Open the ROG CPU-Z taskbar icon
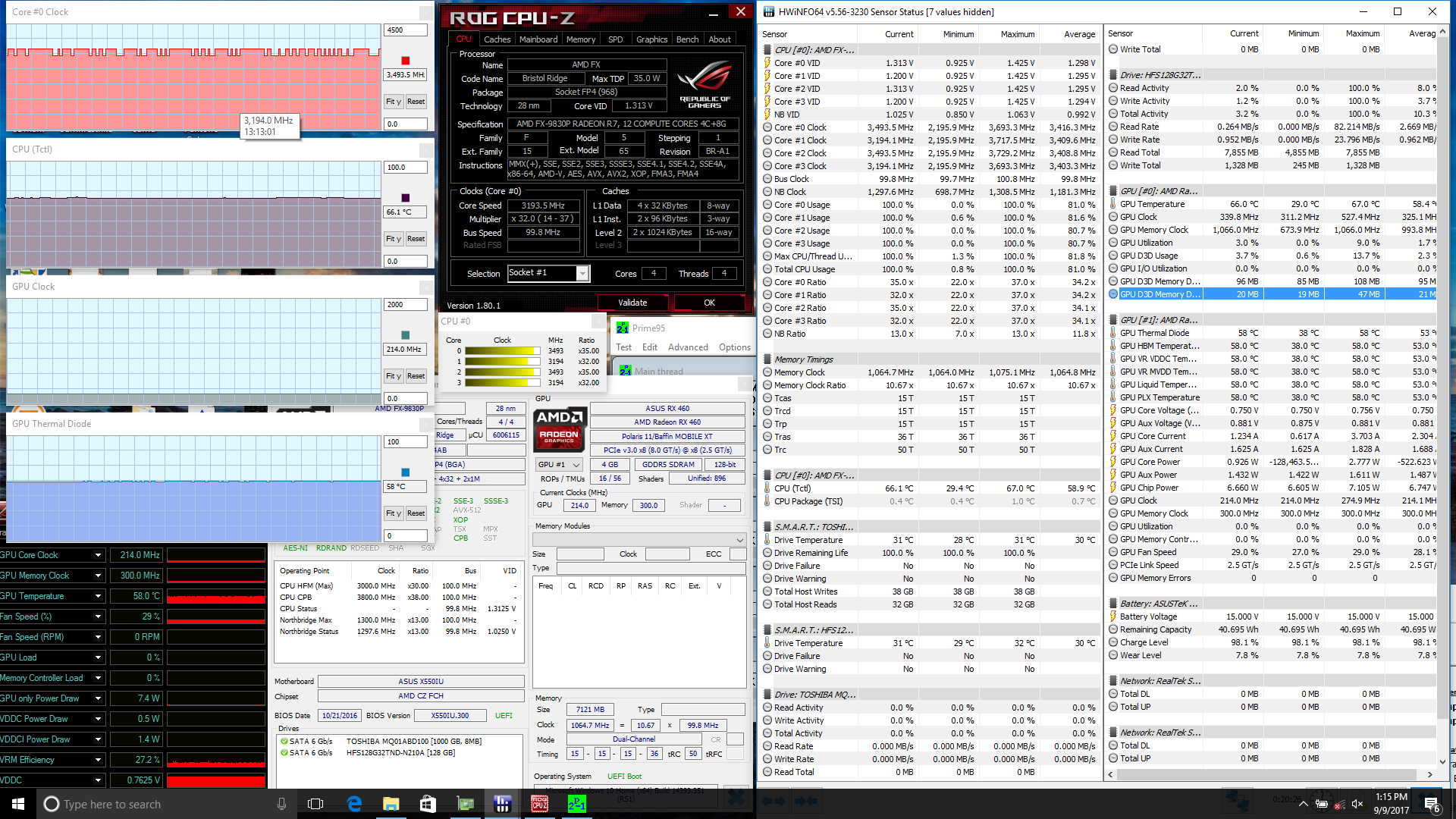 [539, 804]
